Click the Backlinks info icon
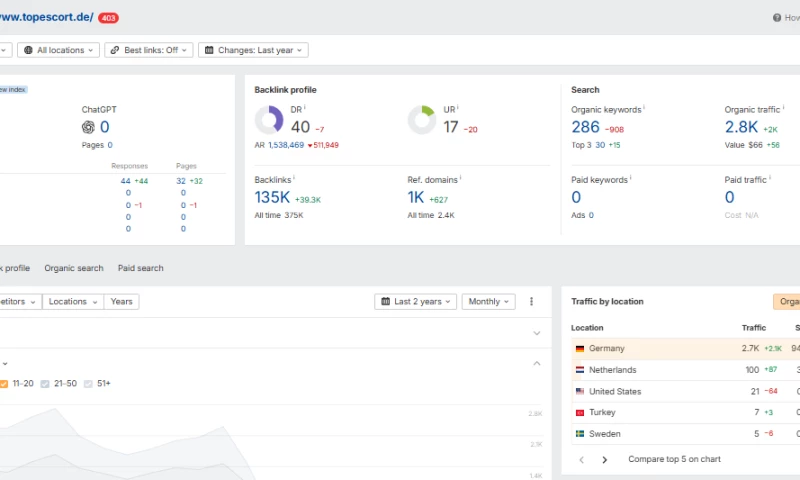Image resolution: width=800 pixels, height=480 pixels. (294, 178)
